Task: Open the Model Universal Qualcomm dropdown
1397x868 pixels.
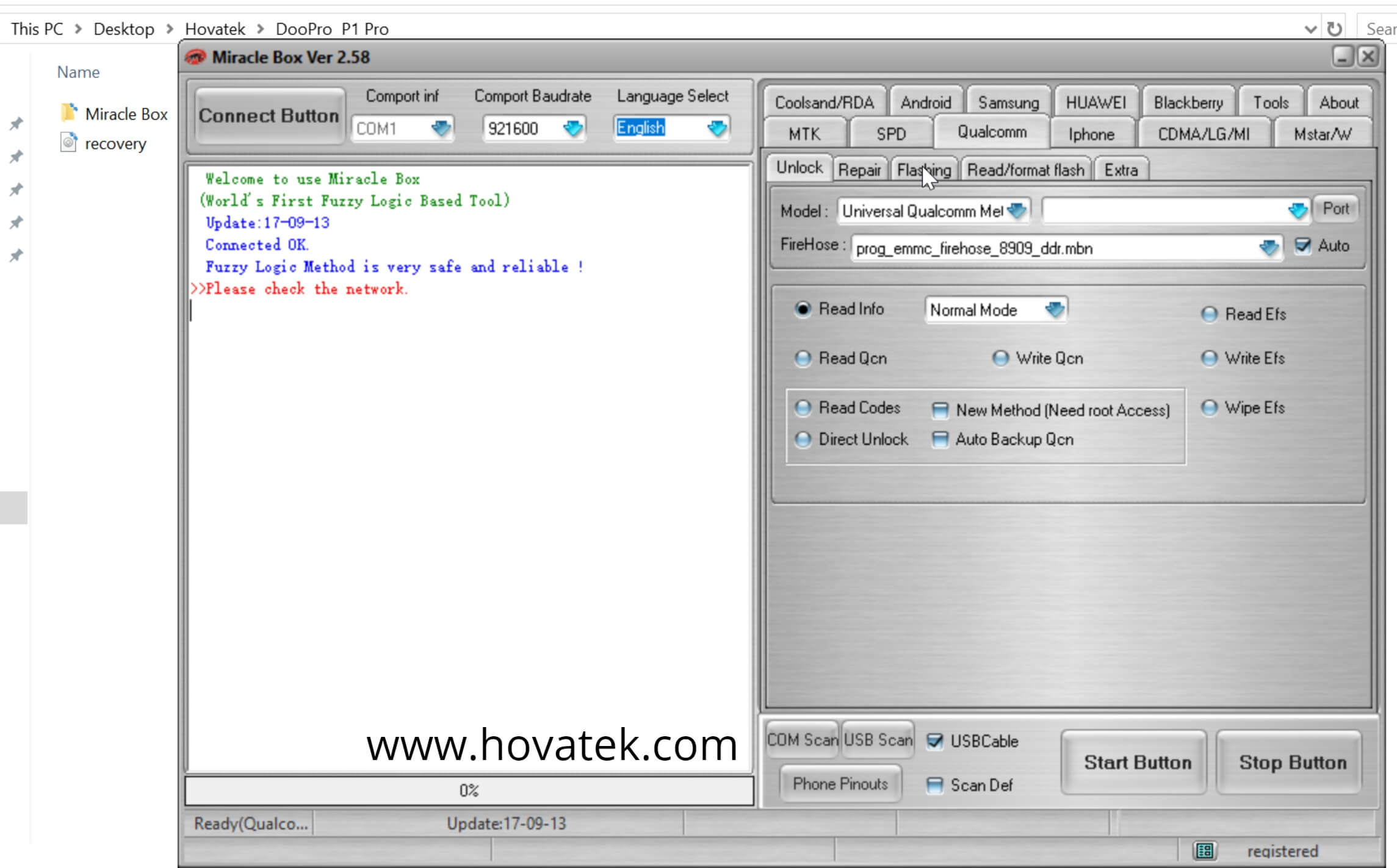Action: [1017, 211]
